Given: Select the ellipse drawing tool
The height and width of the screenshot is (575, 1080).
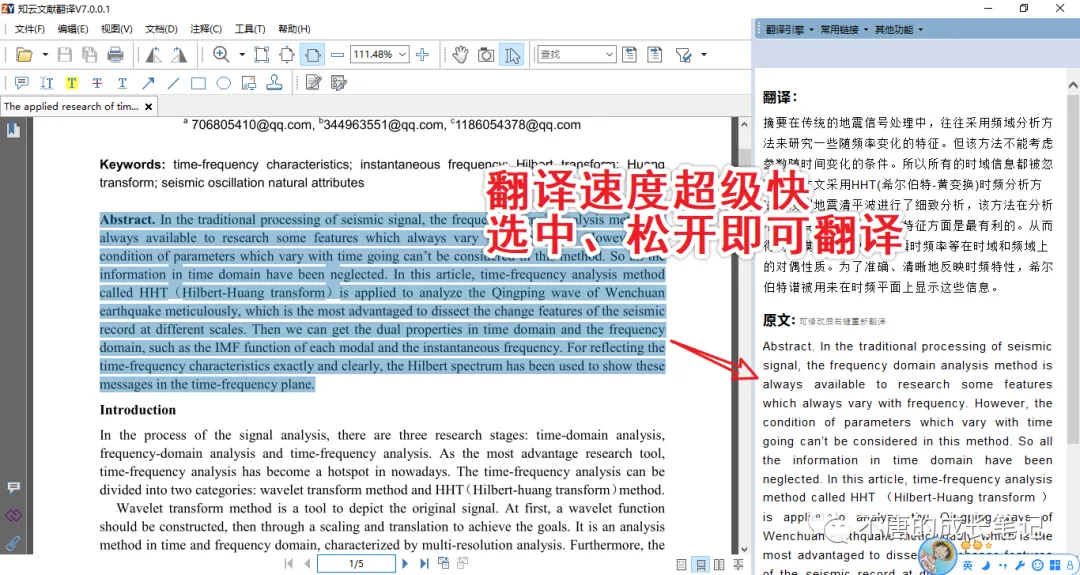Looking at the screenshot, I should [x=224, y=83].
